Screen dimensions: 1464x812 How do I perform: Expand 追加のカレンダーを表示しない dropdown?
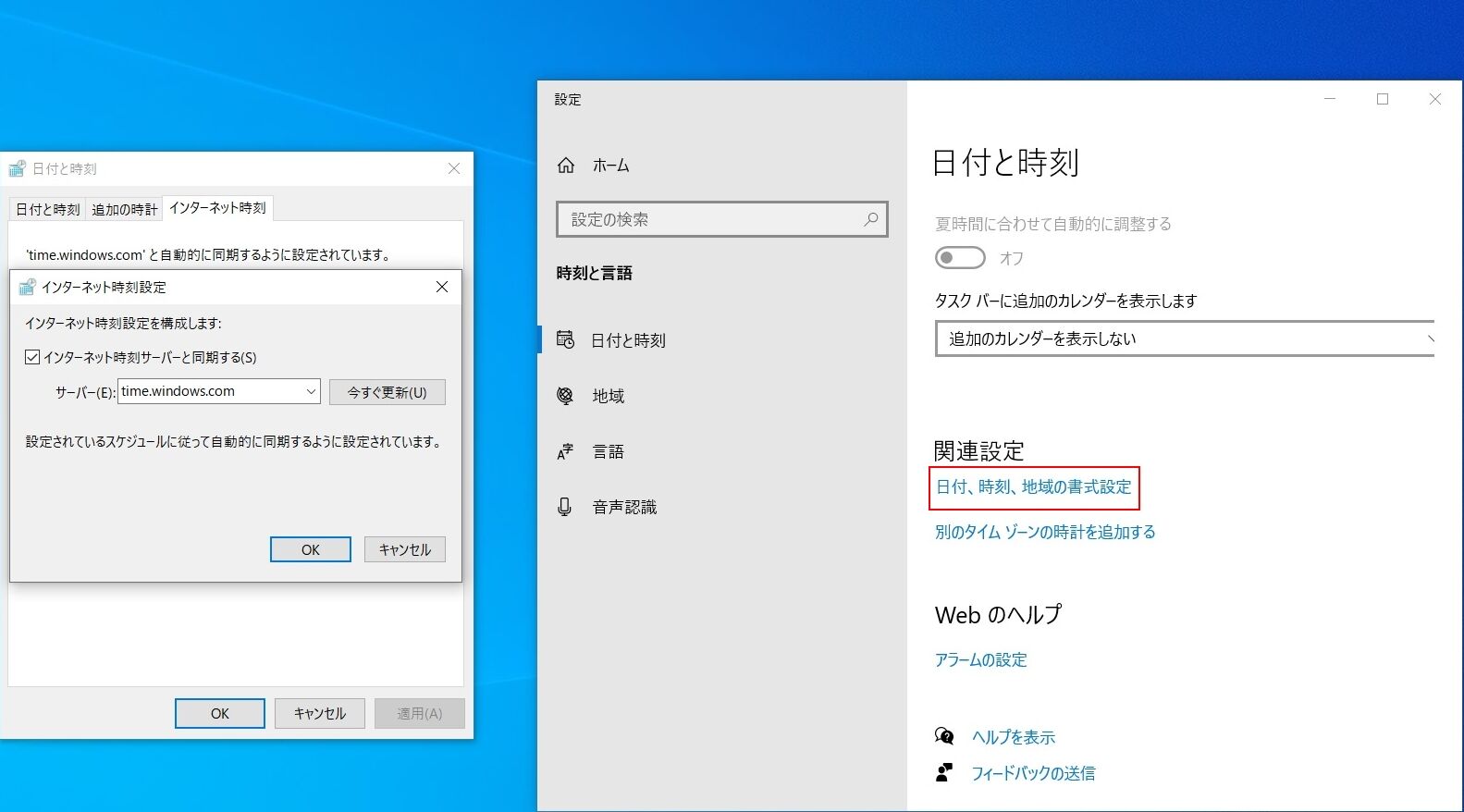1185,338
